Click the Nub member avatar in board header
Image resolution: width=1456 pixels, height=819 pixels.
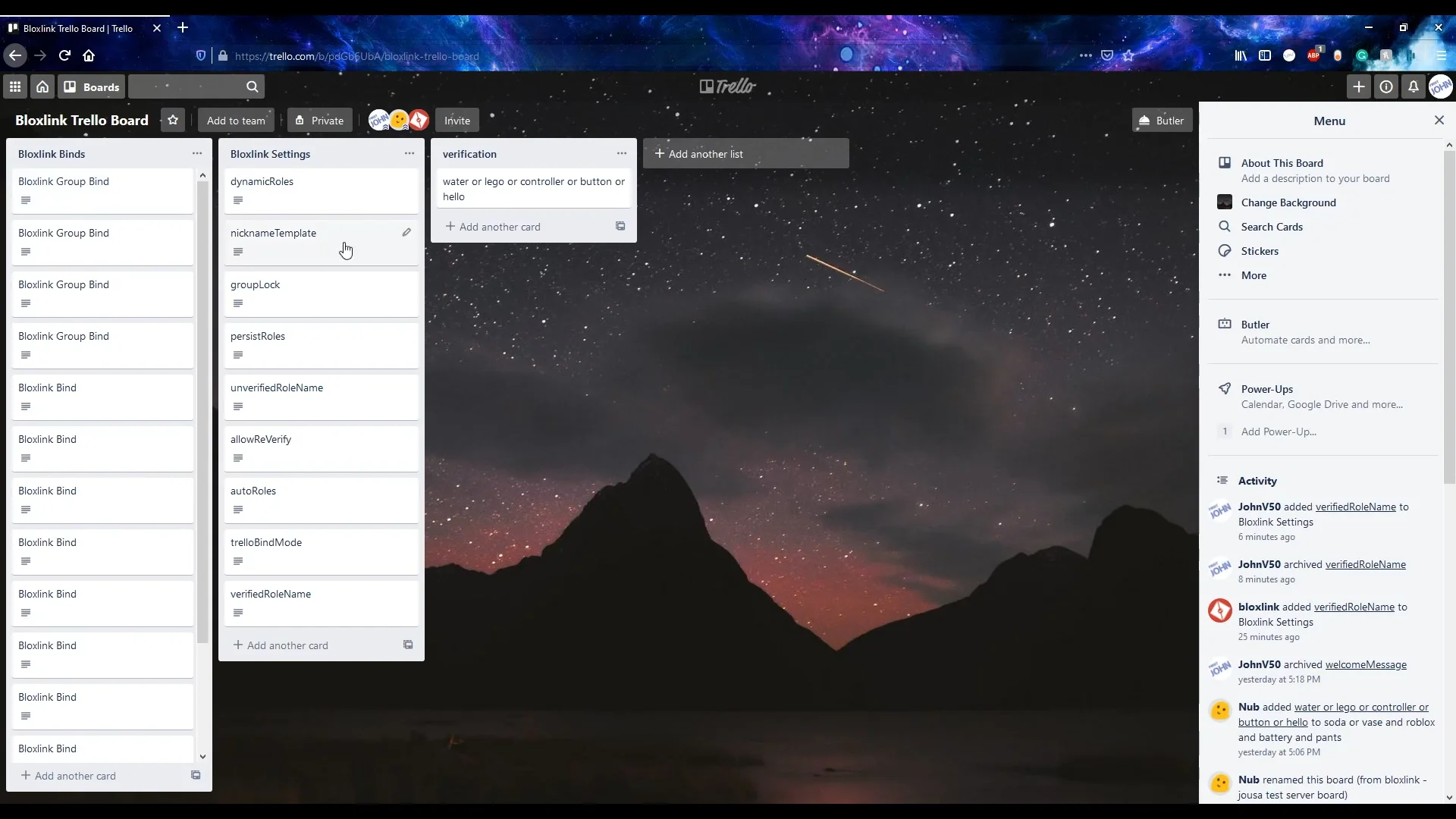(x=399, y=121)
